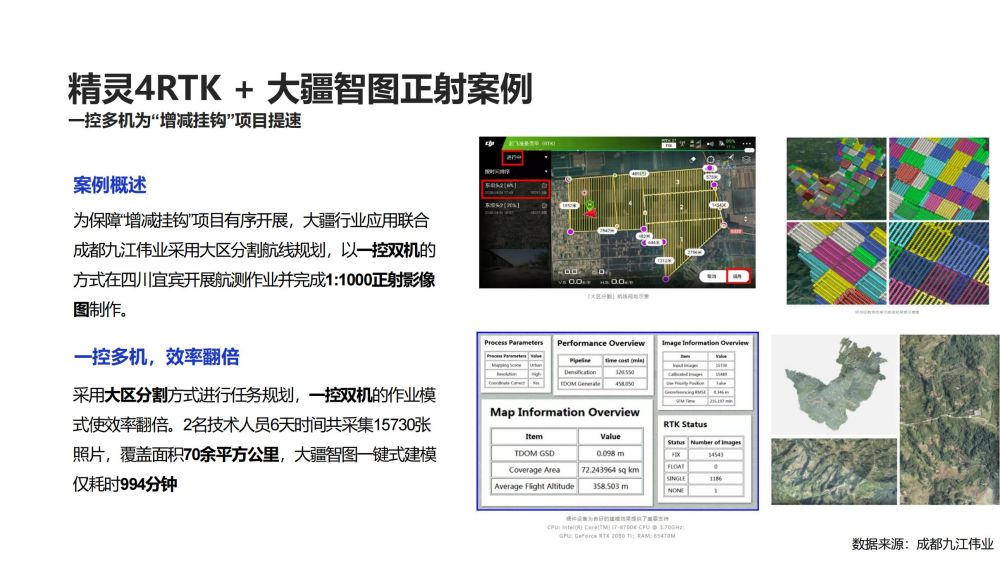Click the NONE status cell in RTK table
Image resolution: width=1000 pixels, height=562 pixels.
676,490
